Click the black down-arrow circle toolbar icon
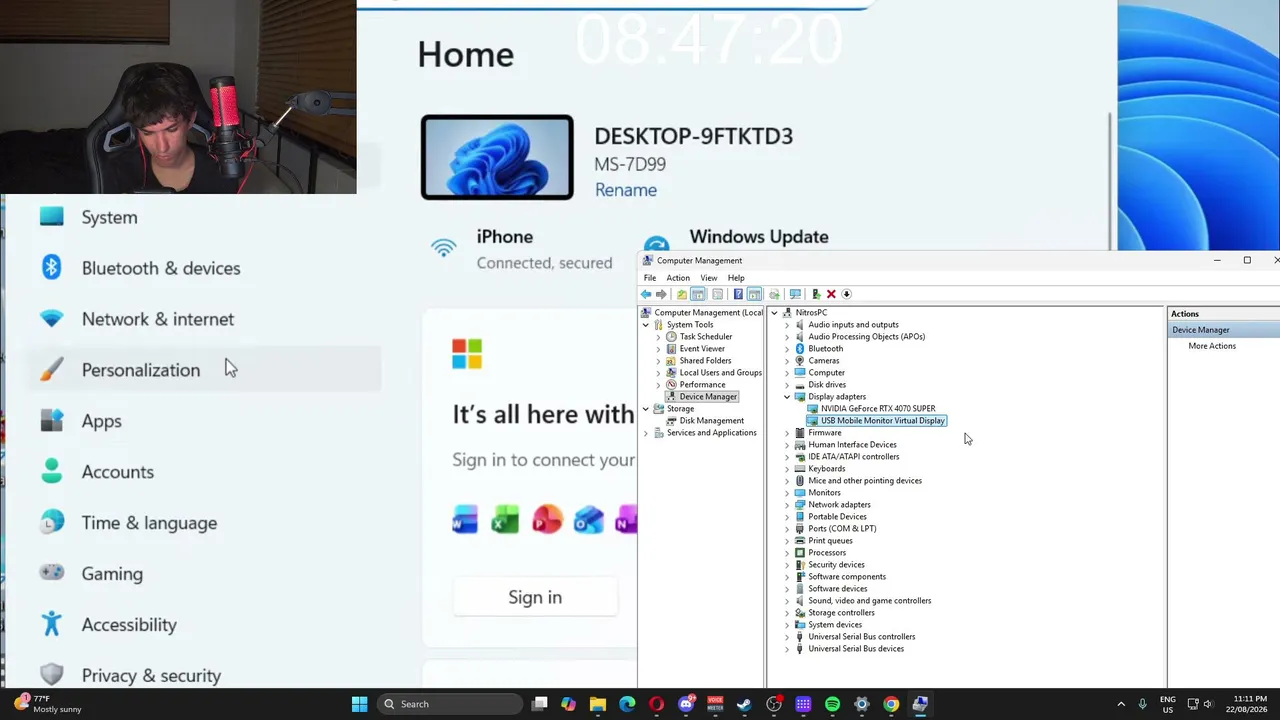The width and height of the screenshot is (1280, 720). (846, 294)
